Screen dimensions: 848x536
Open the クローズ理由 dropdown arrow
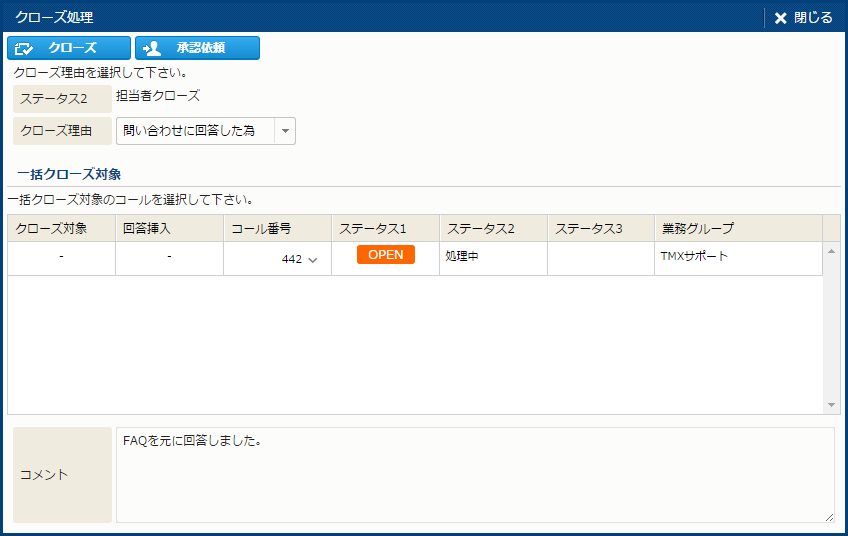pos(285,131)
